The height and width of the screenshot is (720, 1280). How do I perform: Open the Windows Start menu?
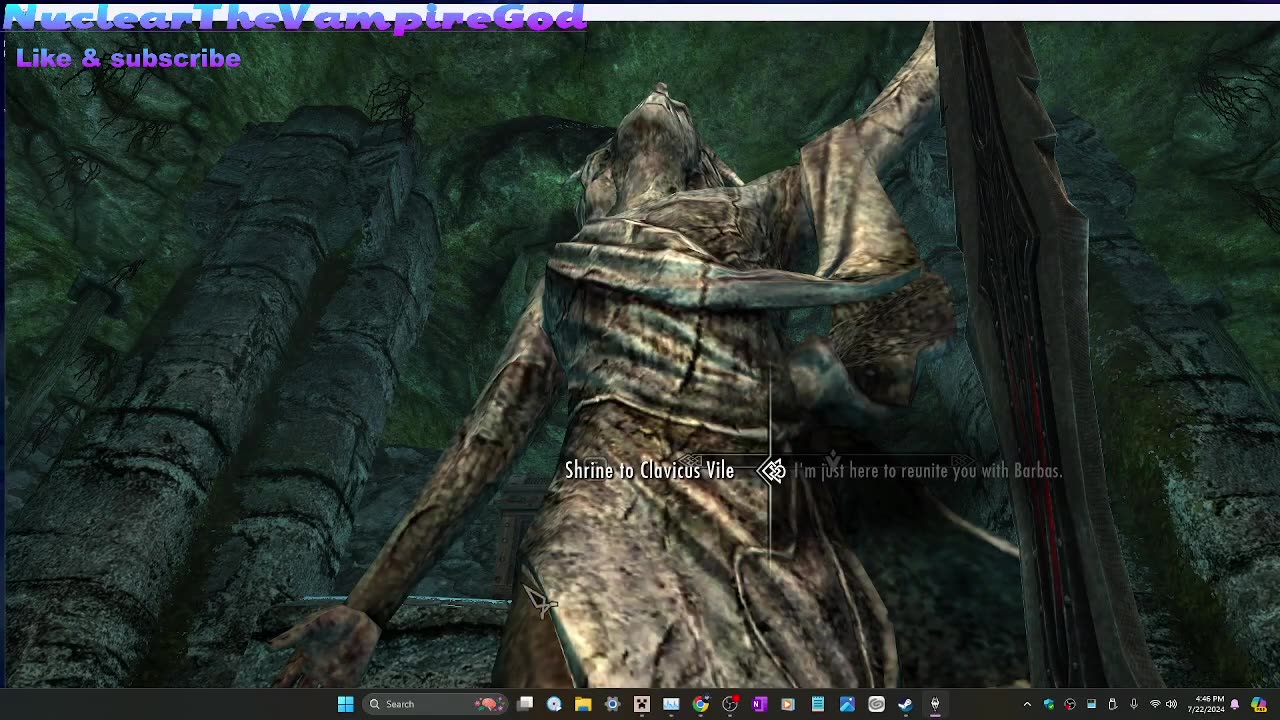coord(345,704)
